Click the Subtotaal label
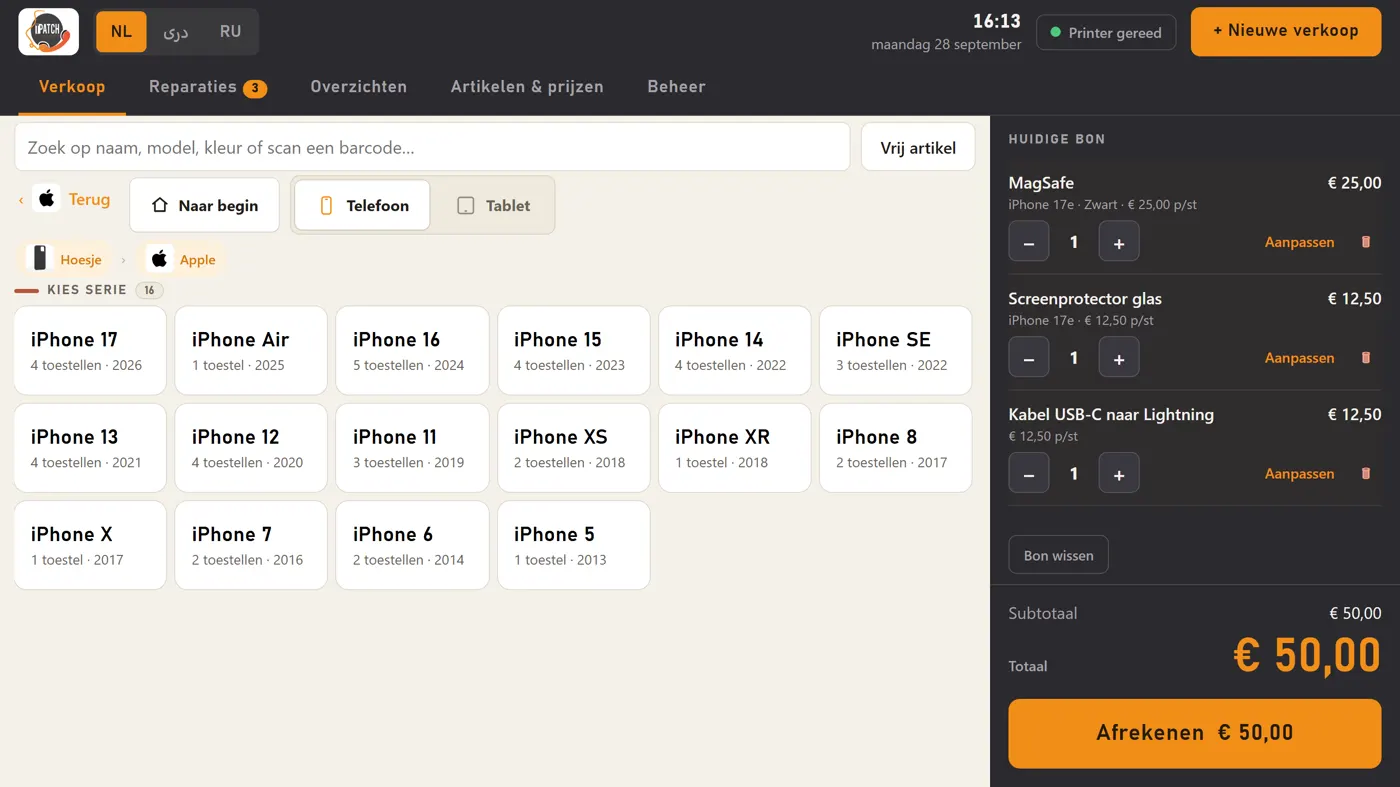Image resolution: width=1400 pixels, height=787 pixels. tap(1043, 614)
